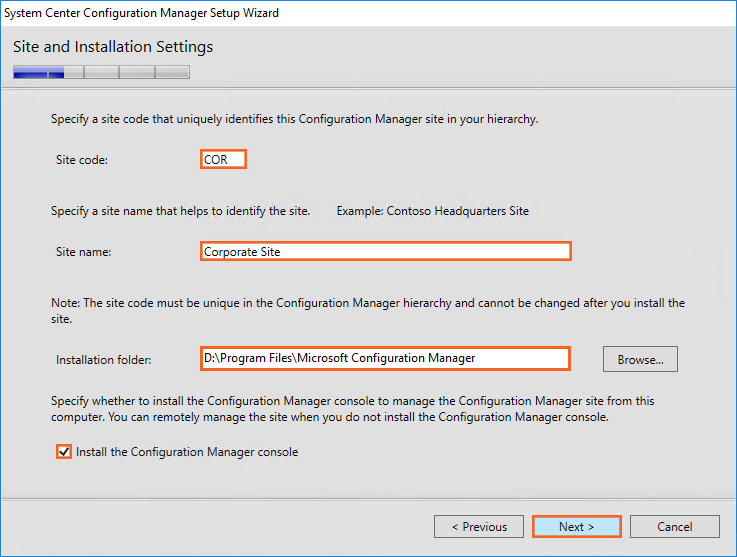Proceed by clicking the Next button
737x557 pixels.
(x=576, y=527)
